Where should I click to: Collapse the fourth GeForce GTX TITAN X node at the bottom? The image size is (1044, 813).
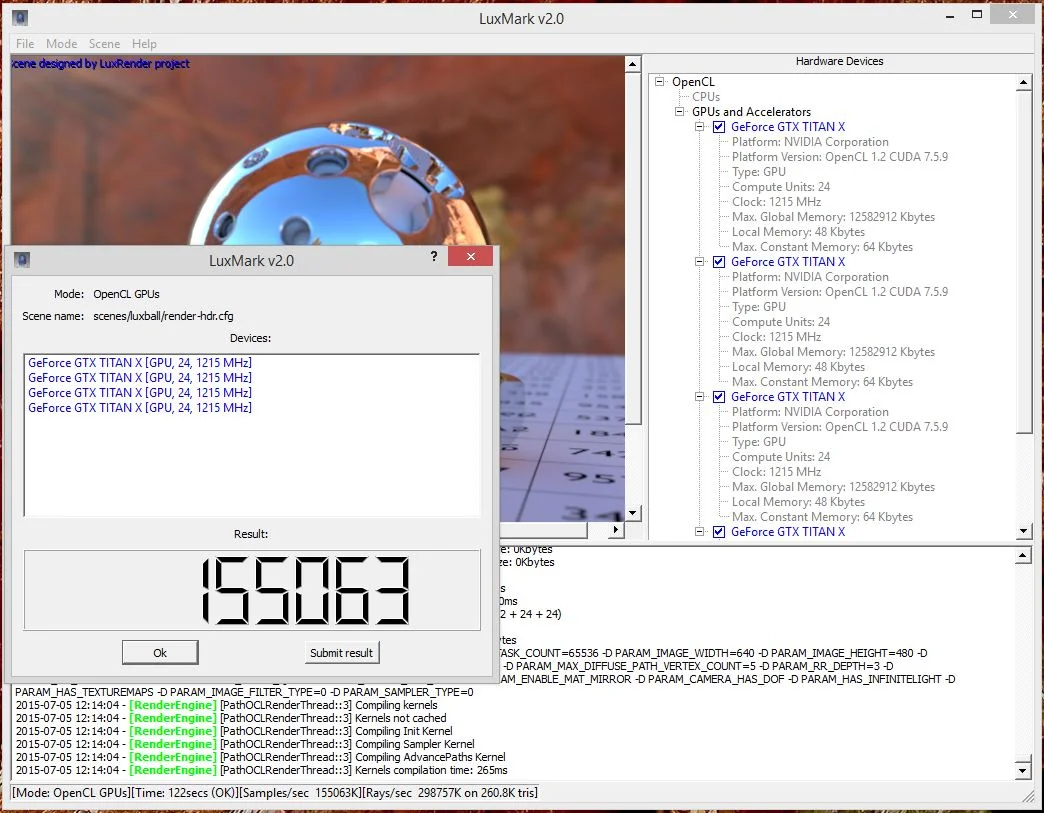pos(699,532)
